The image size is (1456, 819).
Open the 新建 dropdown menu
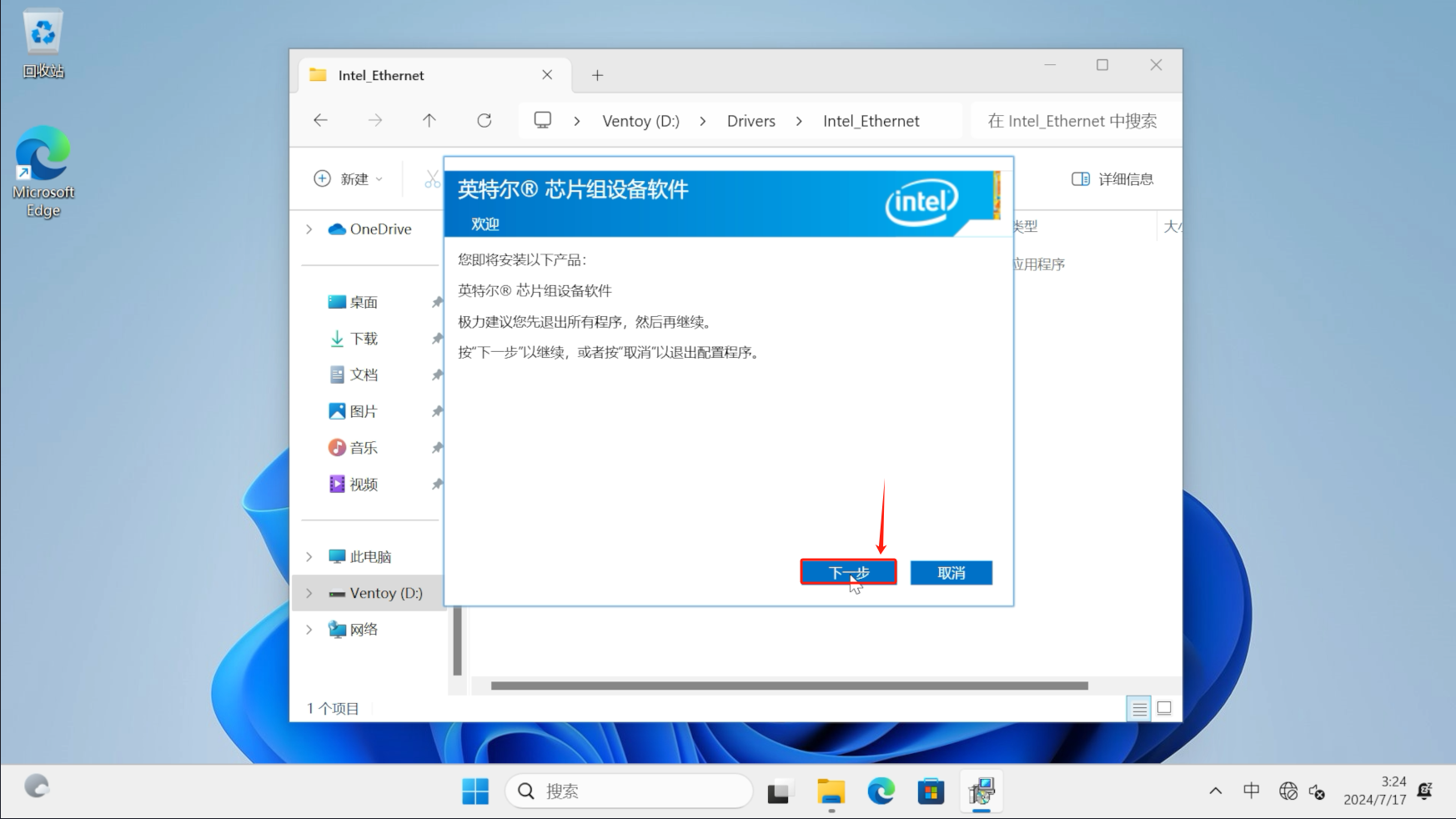coord(349,178)
